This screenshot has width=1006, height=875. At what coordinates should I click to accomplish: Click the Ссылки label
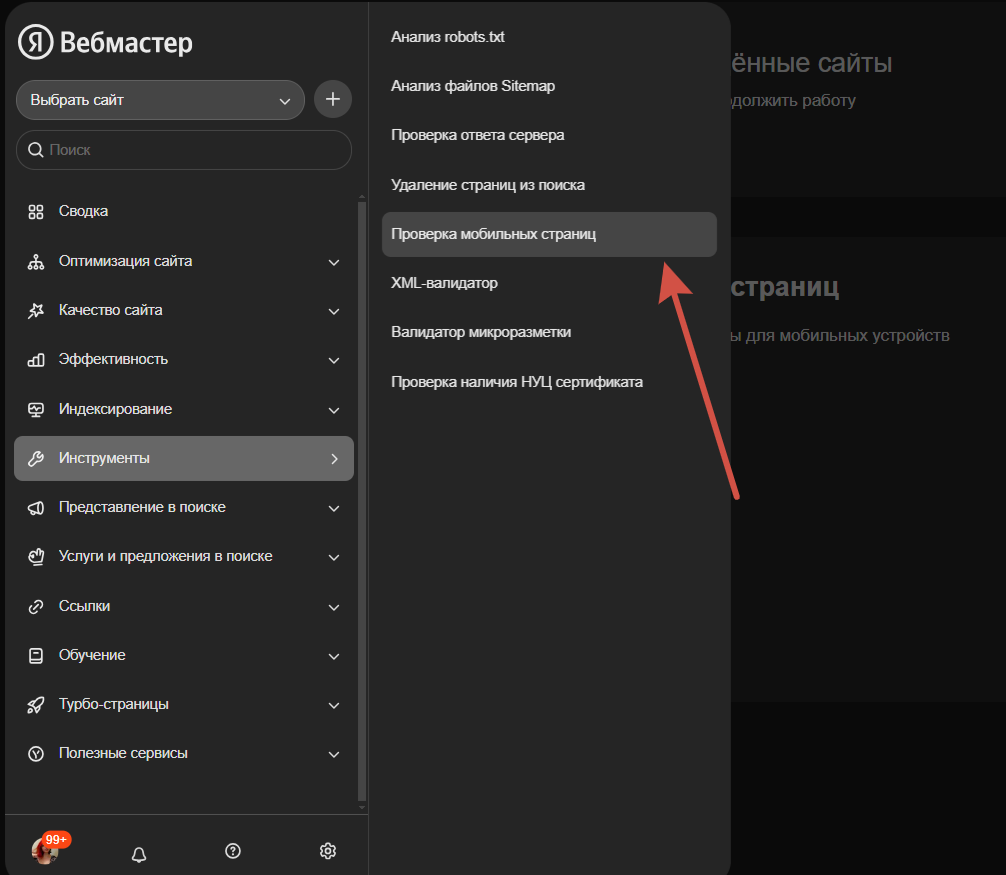(x=84, y=606)
